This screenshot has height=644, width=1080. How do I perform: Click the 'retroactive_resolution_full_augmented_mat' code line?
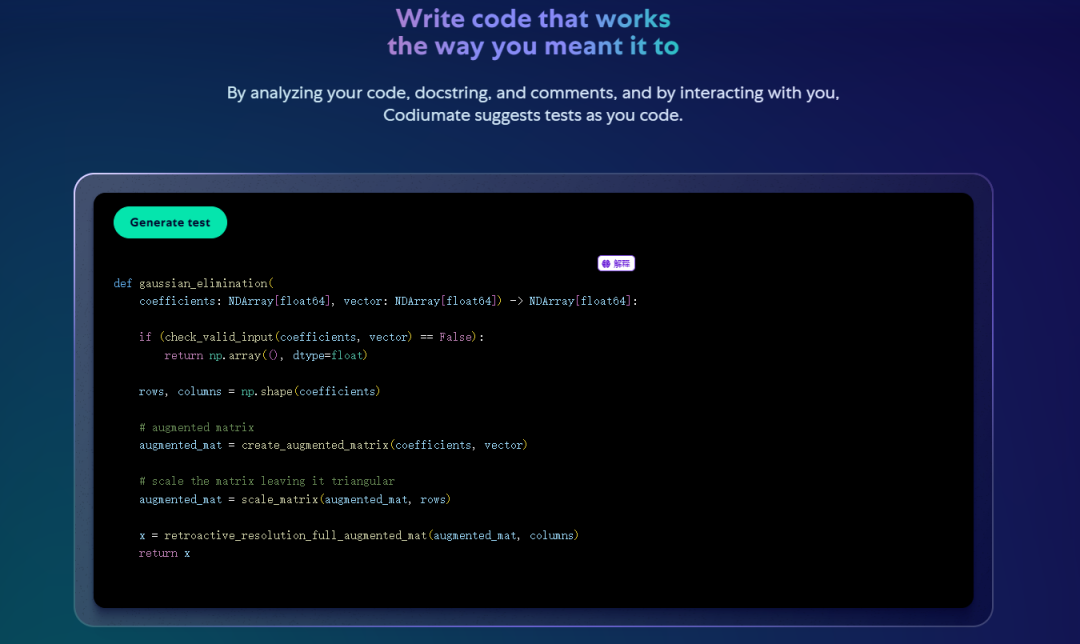tap(359, 535)
